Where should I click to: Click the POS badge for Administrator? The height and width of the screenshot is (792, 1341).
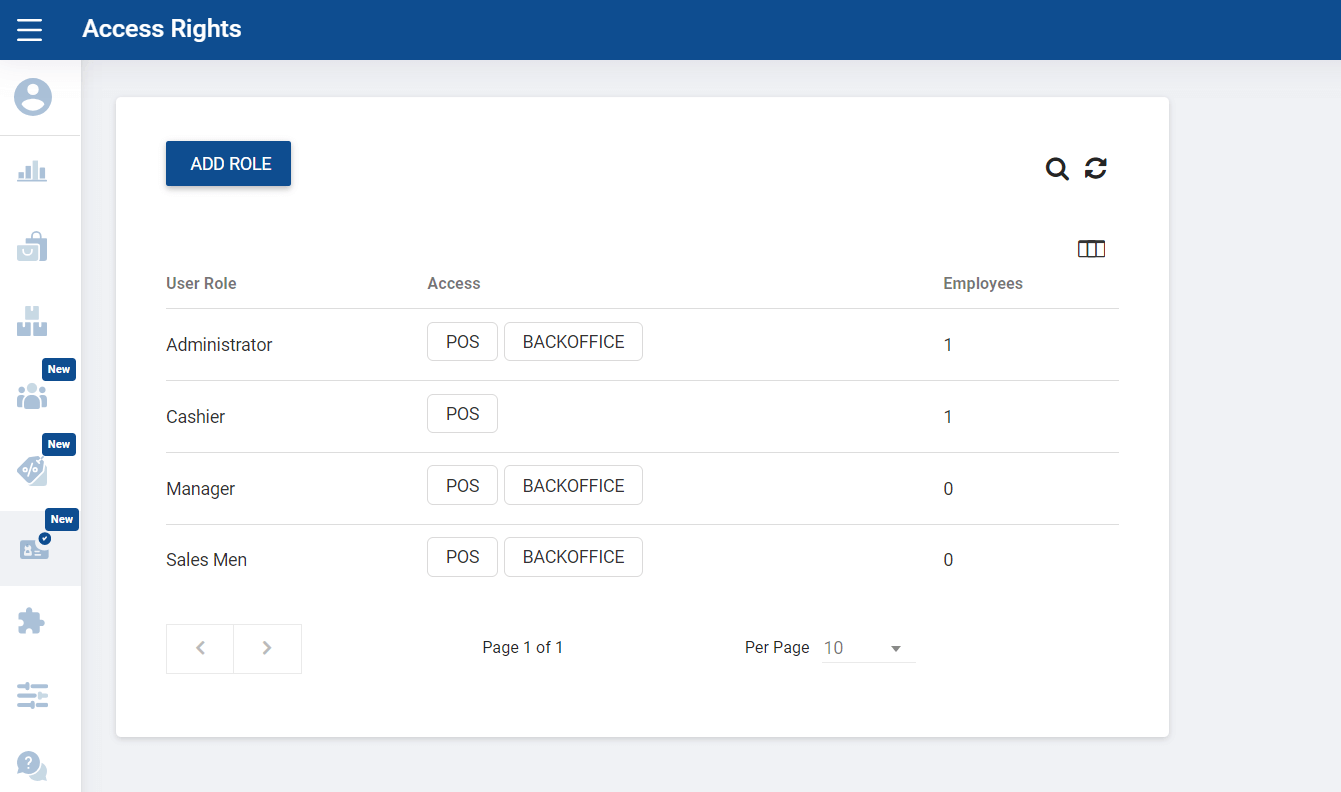click(462, 342)
